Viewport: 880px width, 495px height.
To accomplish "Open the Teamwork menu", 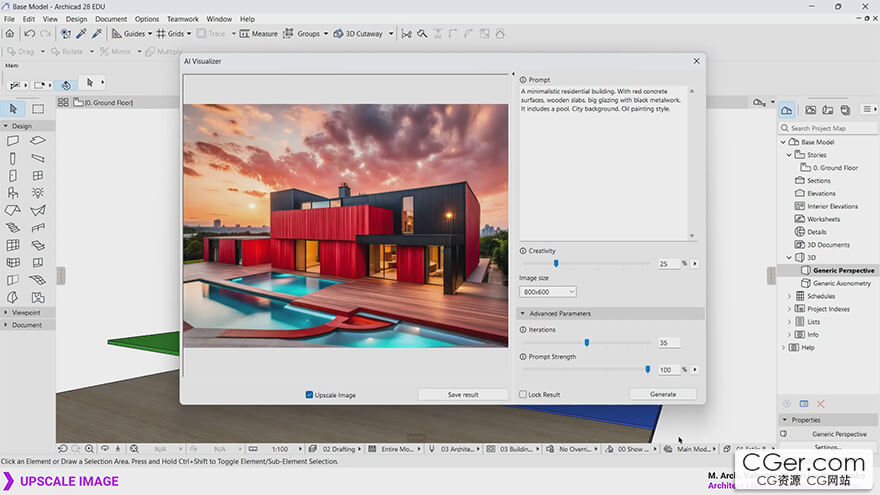I will [x=183, y=19].
